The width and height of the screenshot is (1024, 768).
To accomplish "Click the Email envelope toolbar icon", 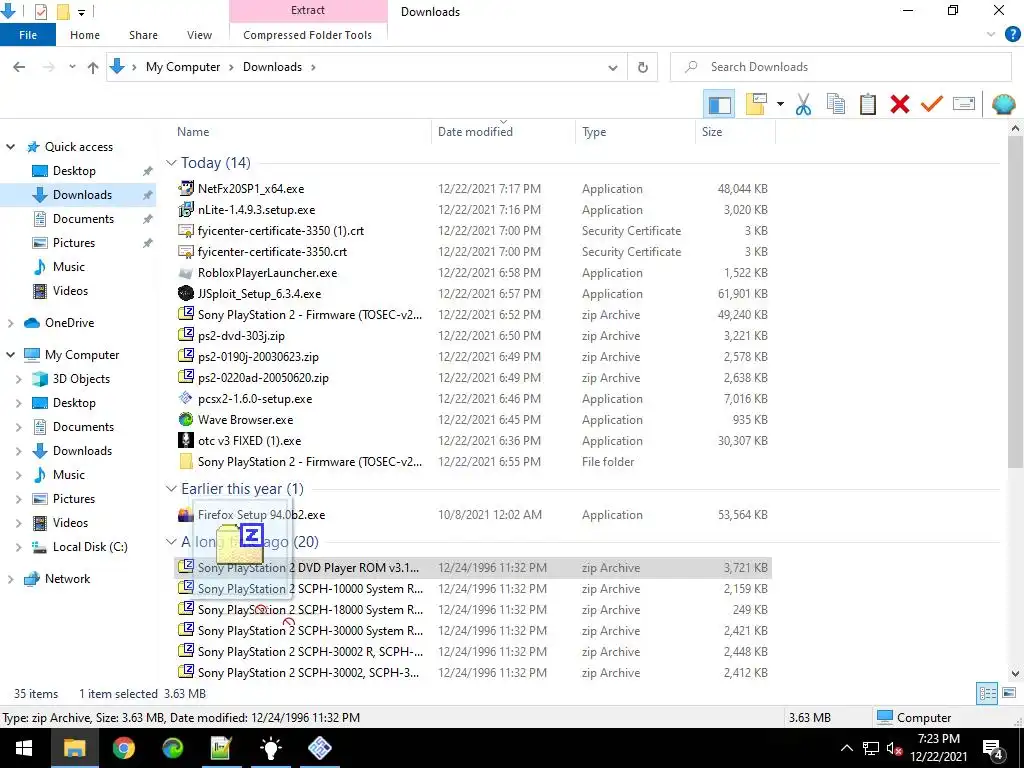I will click(964, 104).
